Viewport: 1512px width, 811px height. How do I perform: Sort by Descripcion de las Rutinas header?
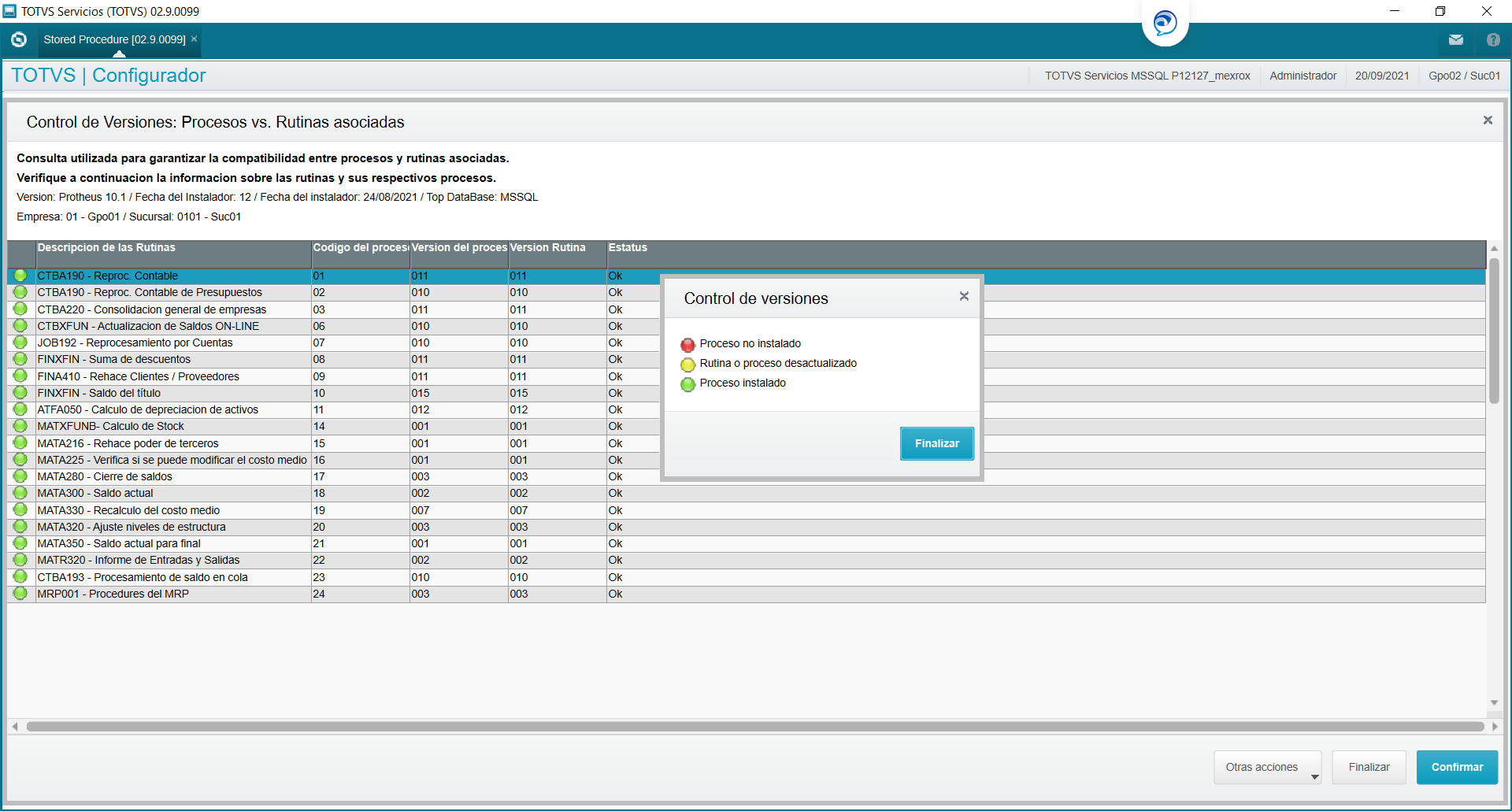(173, 254)
